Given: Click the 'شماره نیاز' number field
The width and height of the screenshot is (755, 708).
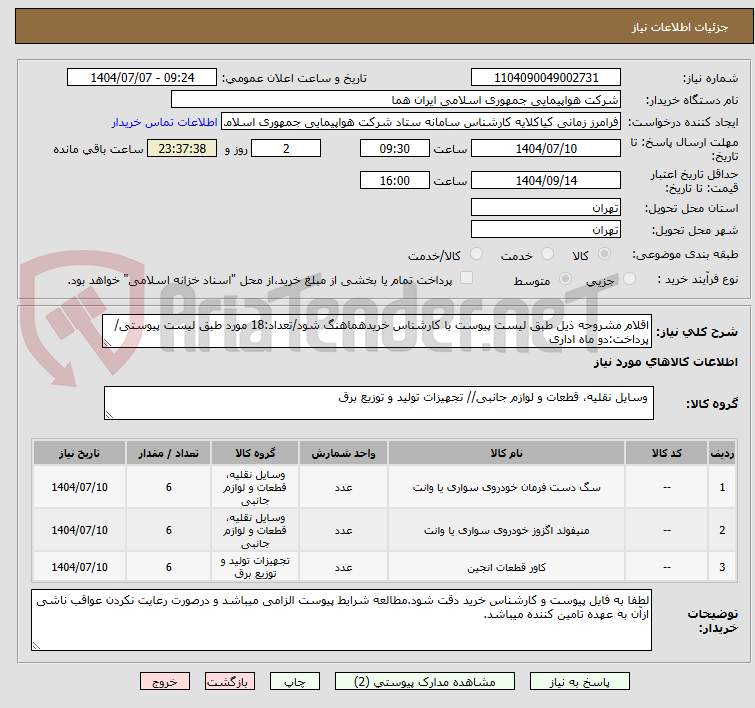Looking at the screenshot, I should (546, 78).
